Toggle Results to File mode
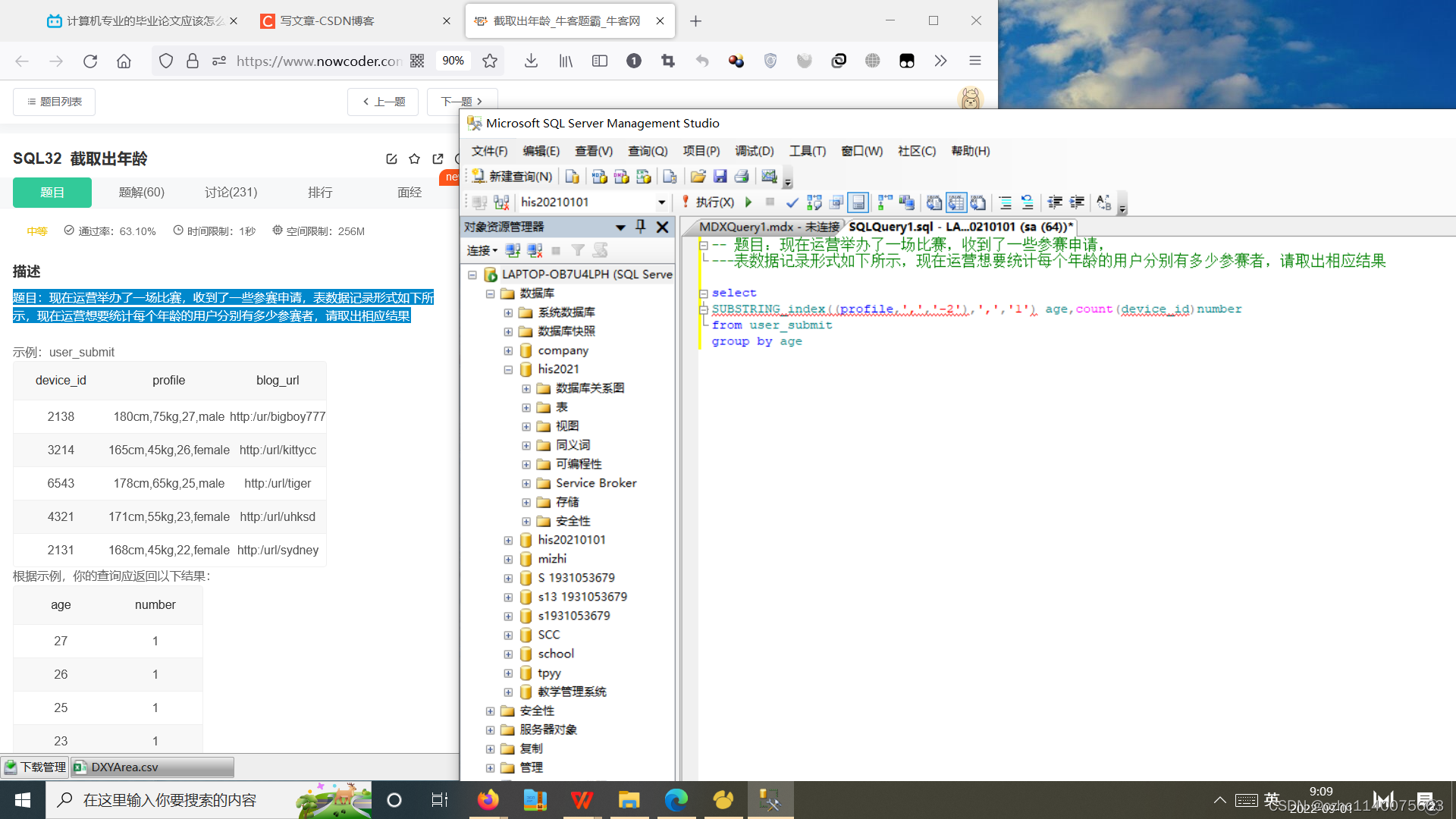Image resolution: width=1456 pixels, height=819 pixels. 978,202
